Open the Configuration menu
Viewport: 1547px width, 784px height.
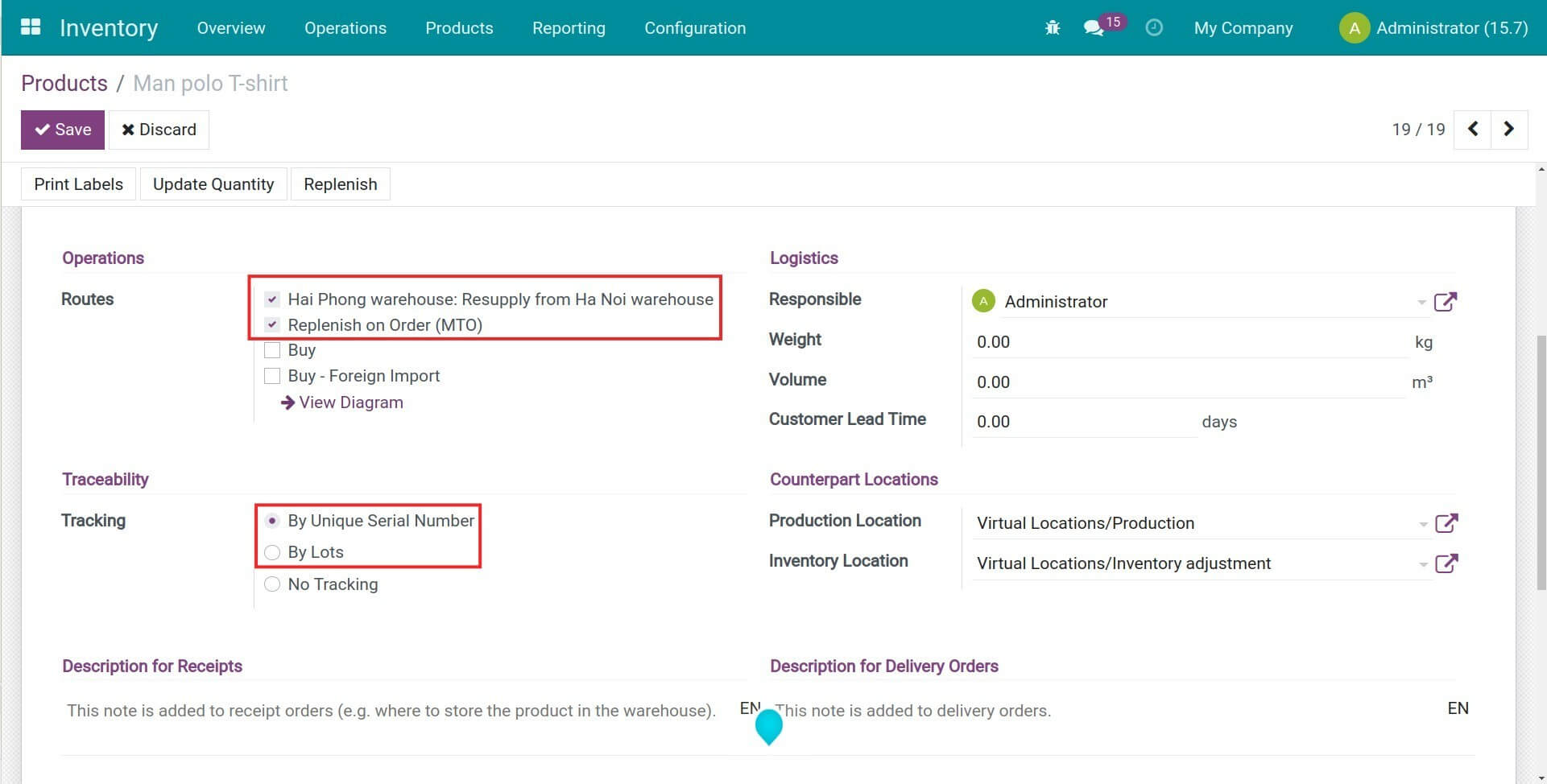coord(694,27)
